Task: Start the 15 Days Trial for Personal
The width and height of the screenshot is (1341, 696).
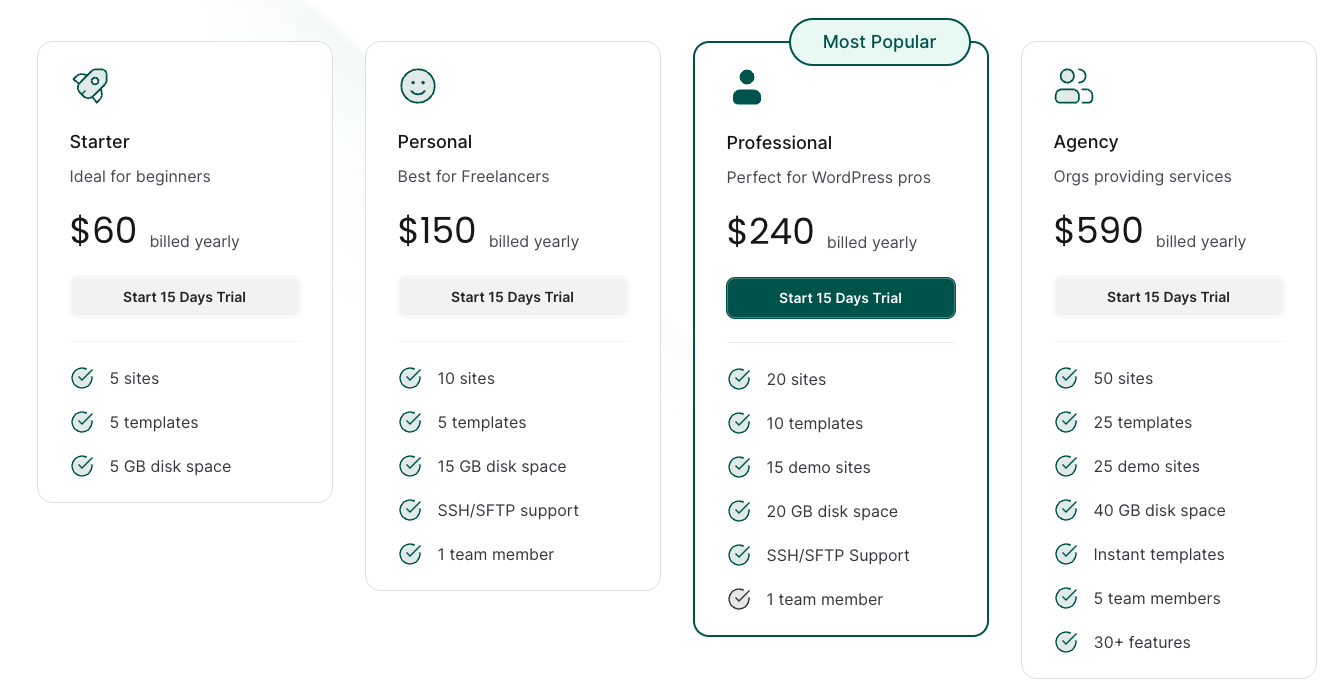Action: [512, 297]
